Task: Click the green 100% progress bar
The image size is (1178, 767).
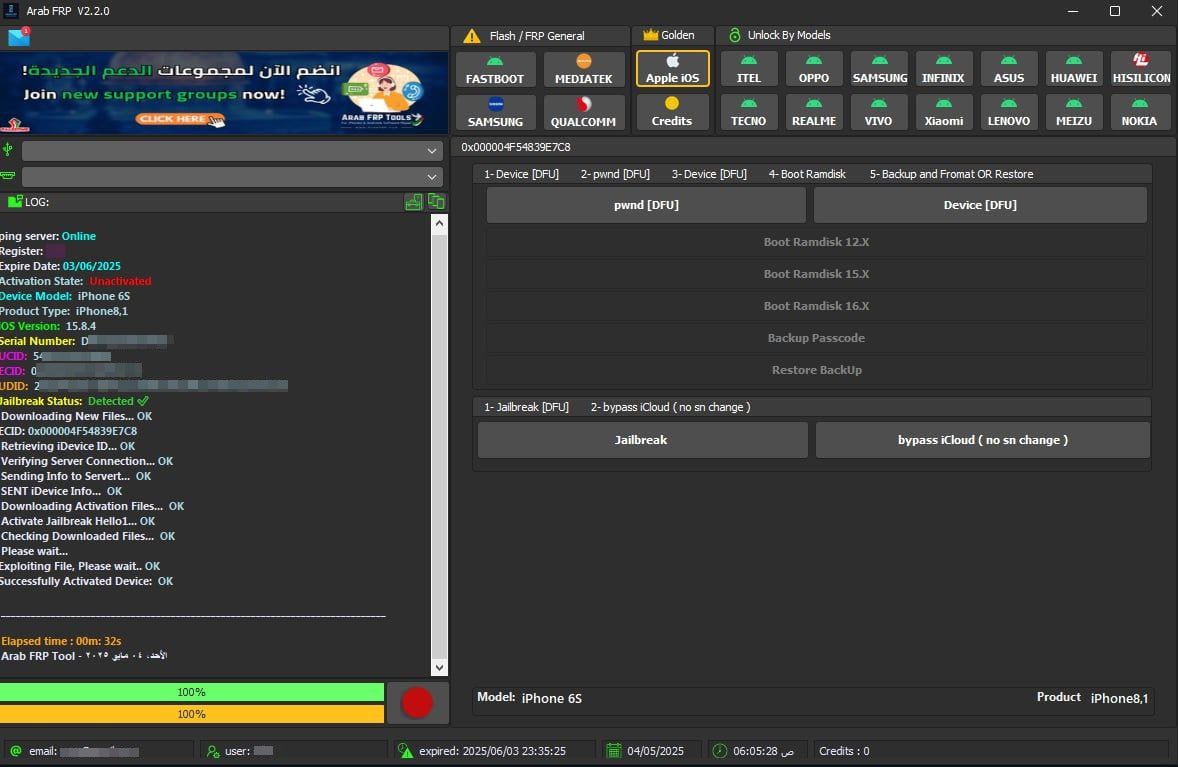Action: click(x=192, y=692)
